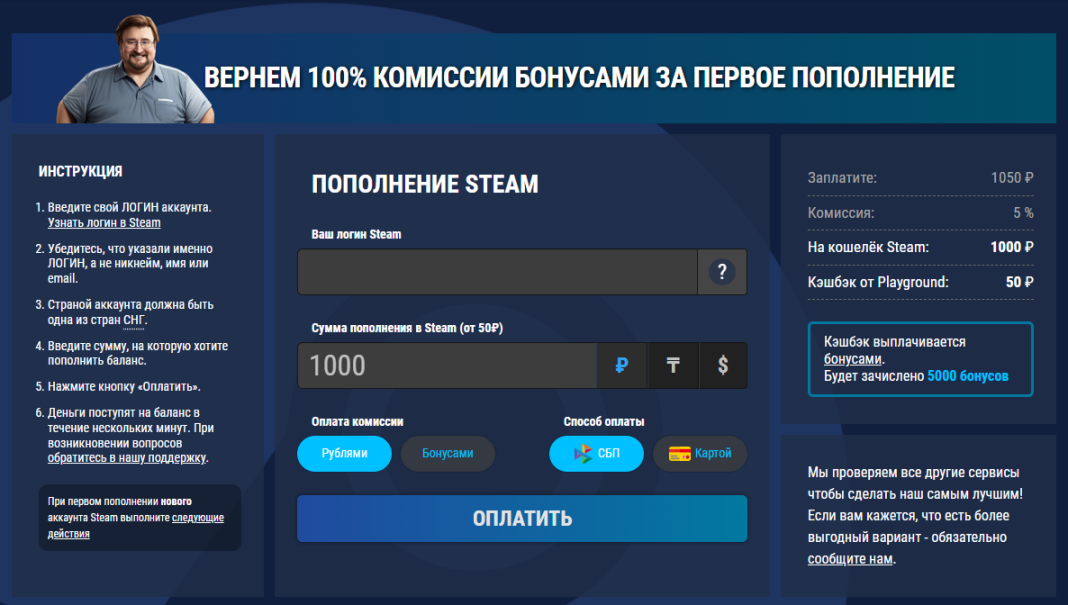Image resolution: width=1068 pixels, height=605 pixels.
Task: Click instruction step 2 about ЛОГИН, not никнейм
Action: 125,264
